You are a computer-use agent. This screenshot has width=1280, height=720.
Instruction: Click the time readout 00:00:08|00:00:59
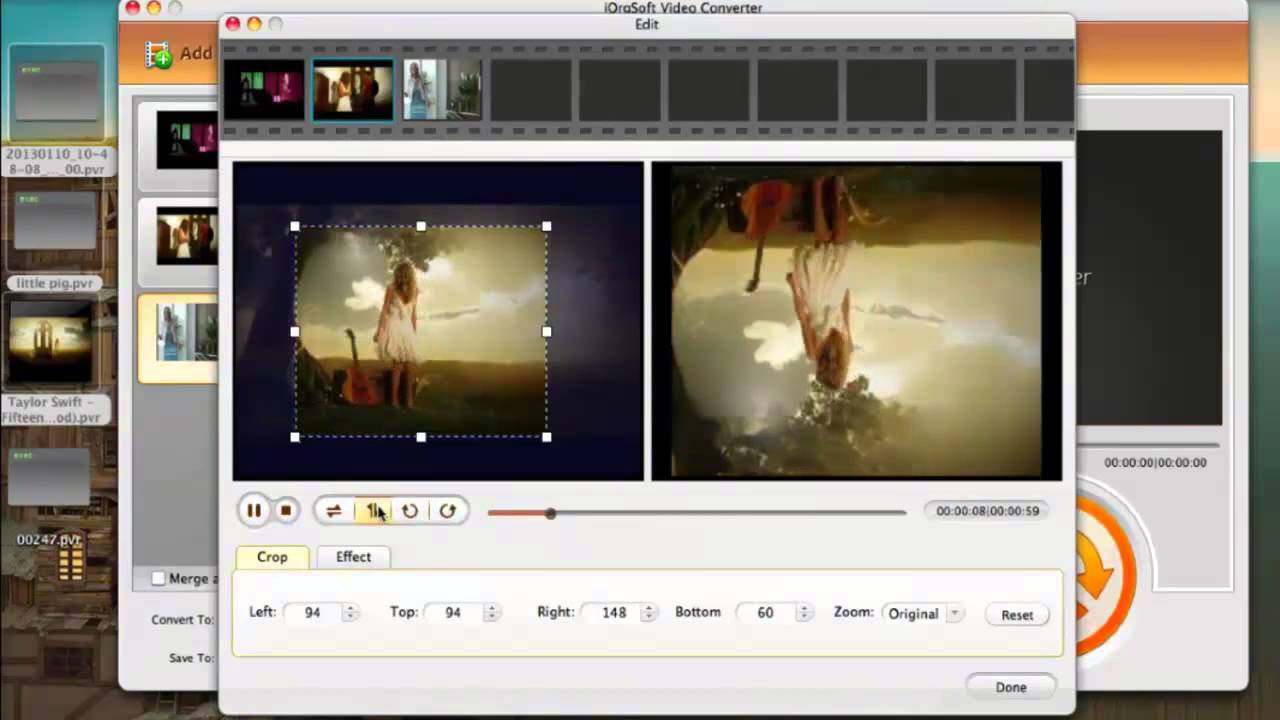(x=987, y=511)
